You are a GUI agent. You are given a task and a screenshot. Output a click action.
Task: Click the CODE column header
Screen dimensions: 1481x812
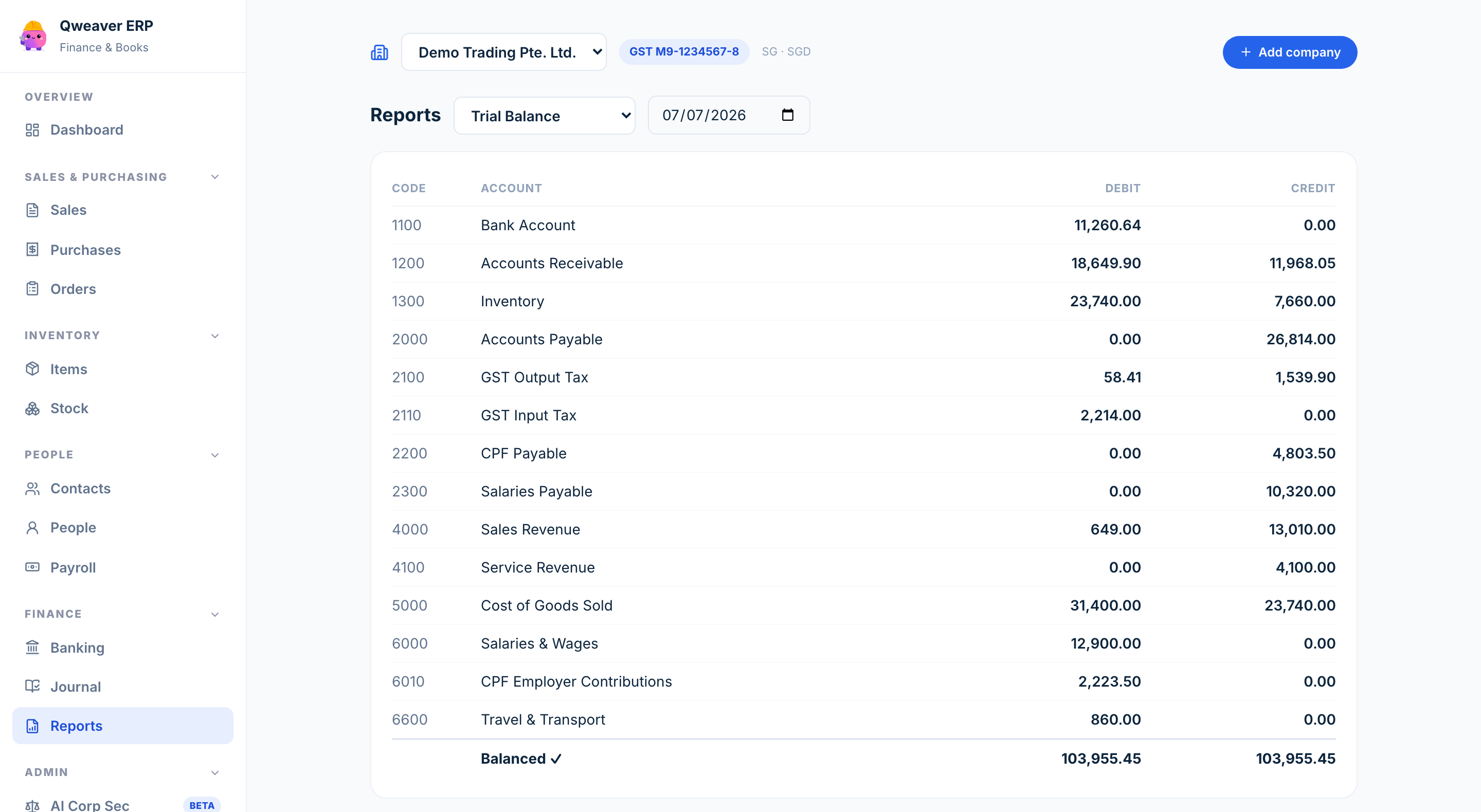point(409,188)
